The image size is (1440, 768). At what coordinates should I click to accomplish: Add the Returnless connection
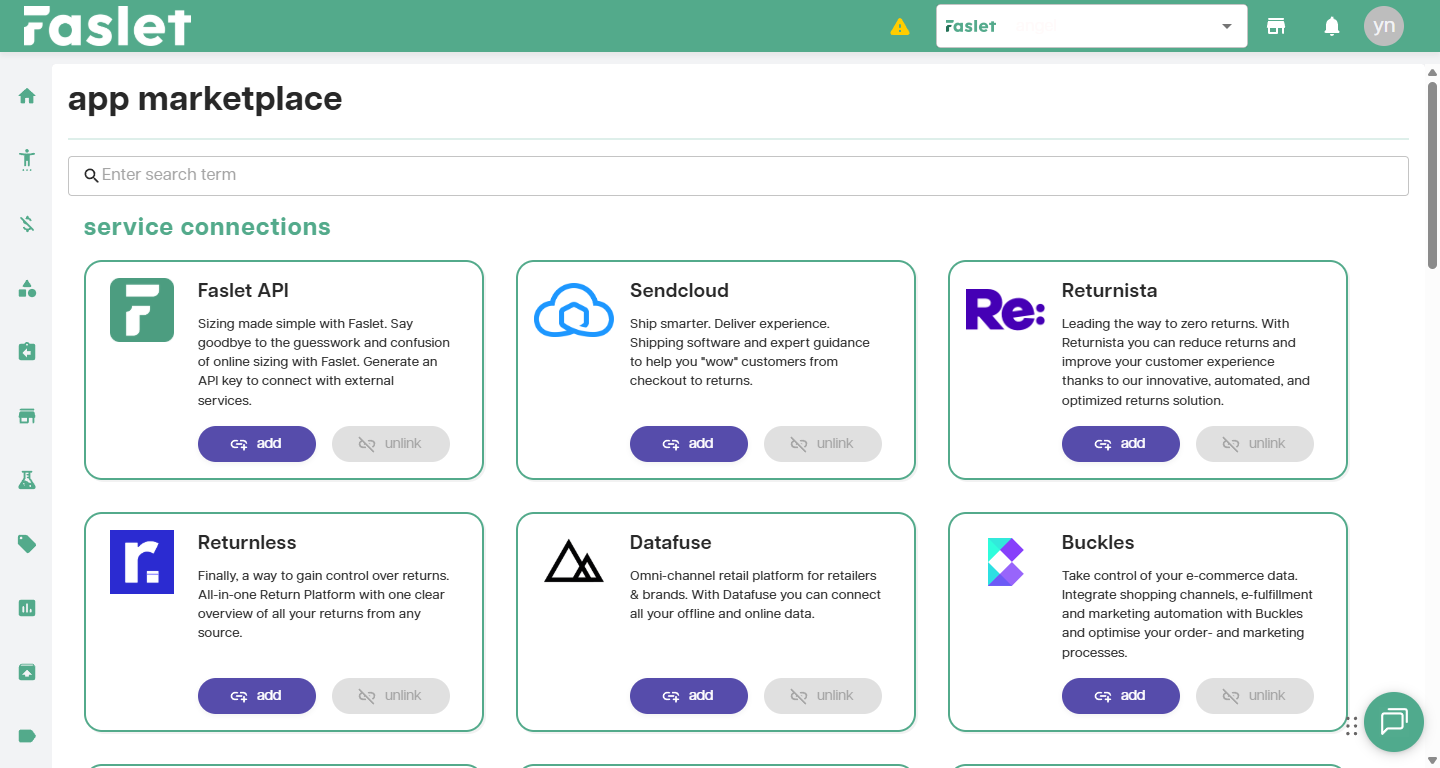click(257, 696)
